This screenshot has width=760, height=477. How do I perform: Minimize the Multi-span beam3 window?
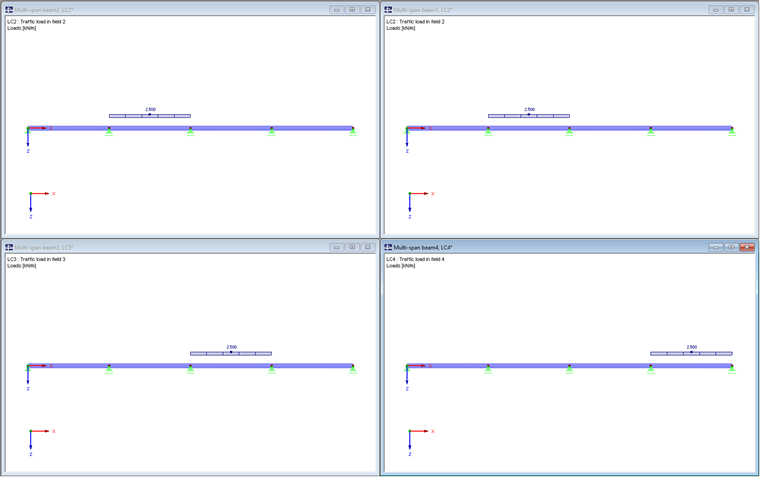(336, 247)
